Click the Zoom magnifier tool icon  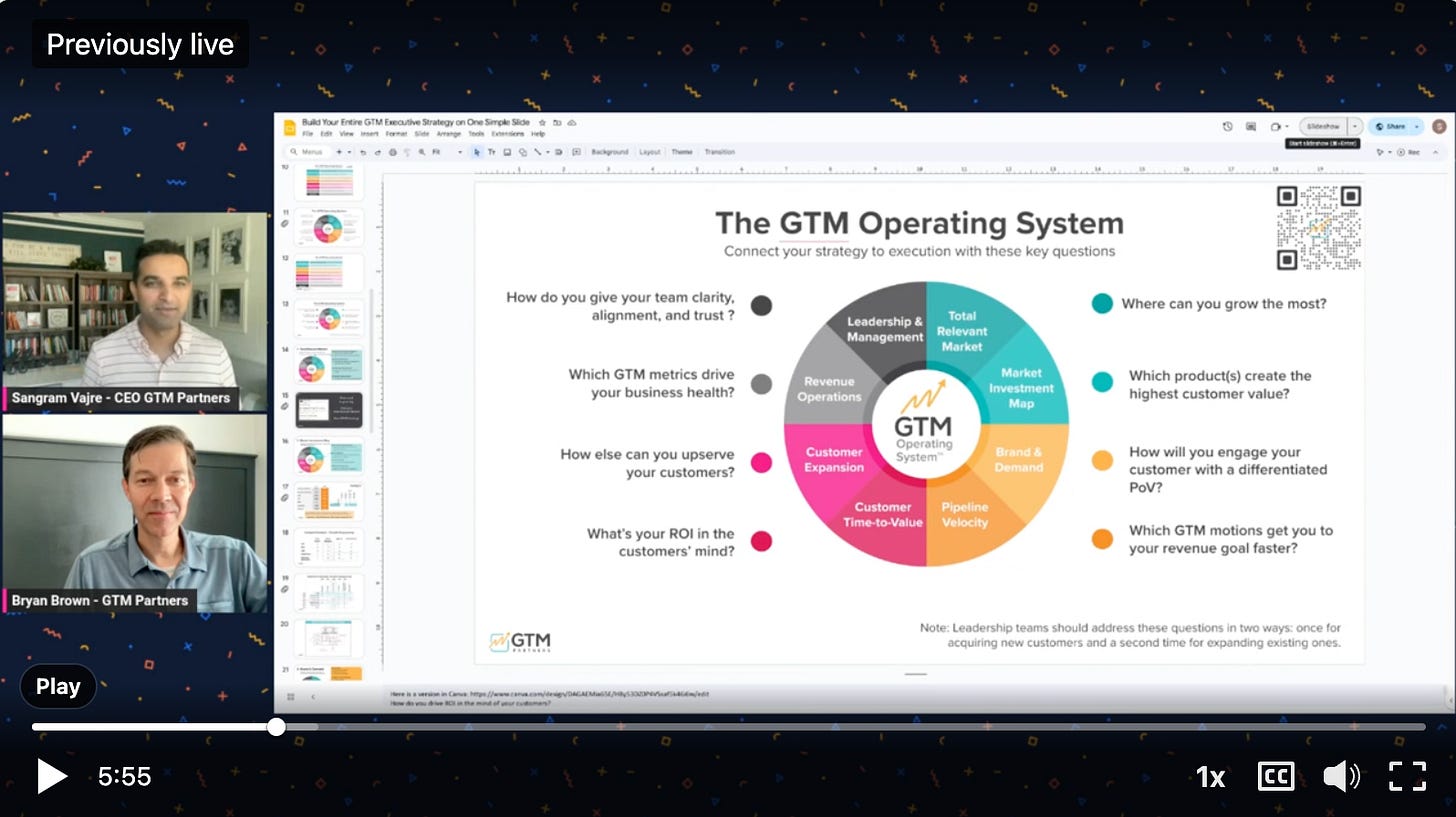point(422,152)
